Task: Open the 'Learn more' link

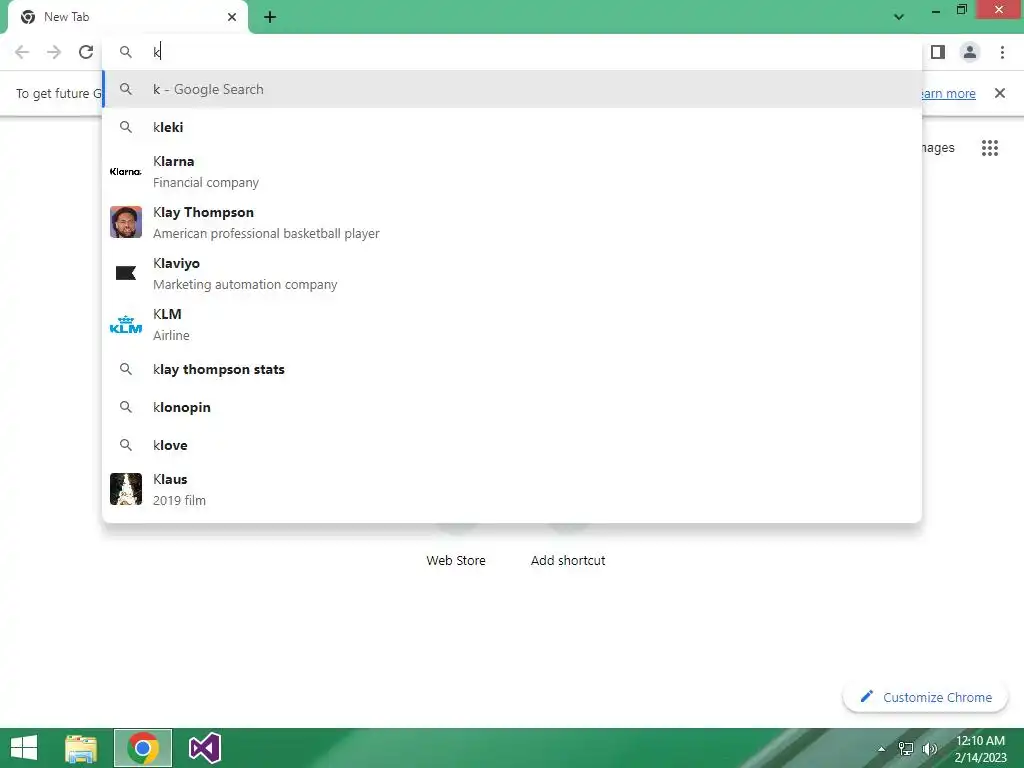Action: tap(948, 93)
